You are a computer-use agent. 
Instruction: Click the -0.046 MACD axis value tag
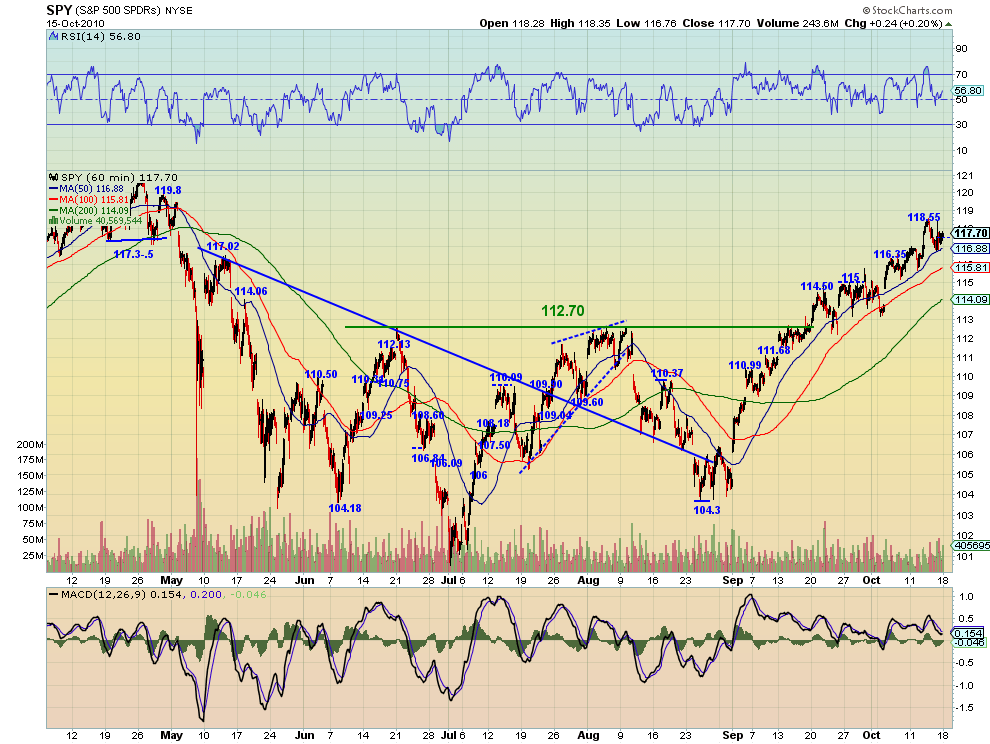coord(970,642)
